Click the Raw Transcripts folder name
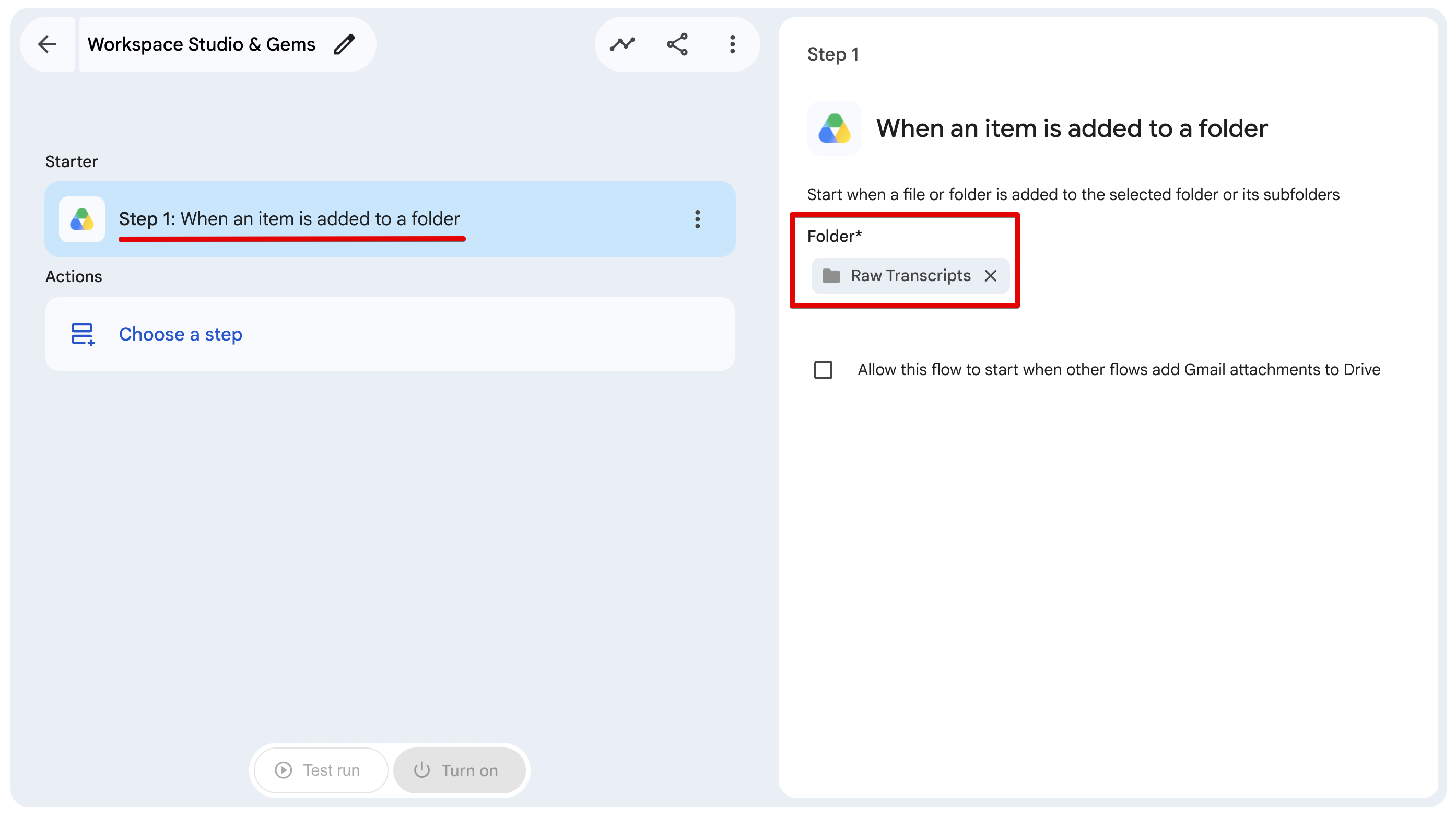1456x818 pixels. pyautogui.click(x=911, y=275)
